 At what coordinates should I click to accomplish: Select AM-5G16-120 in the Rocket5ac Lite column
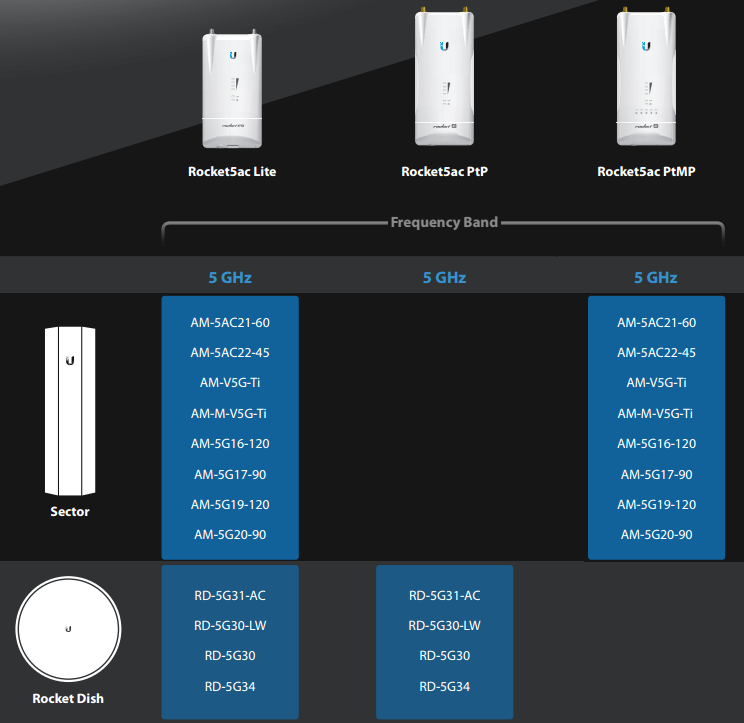230,444
